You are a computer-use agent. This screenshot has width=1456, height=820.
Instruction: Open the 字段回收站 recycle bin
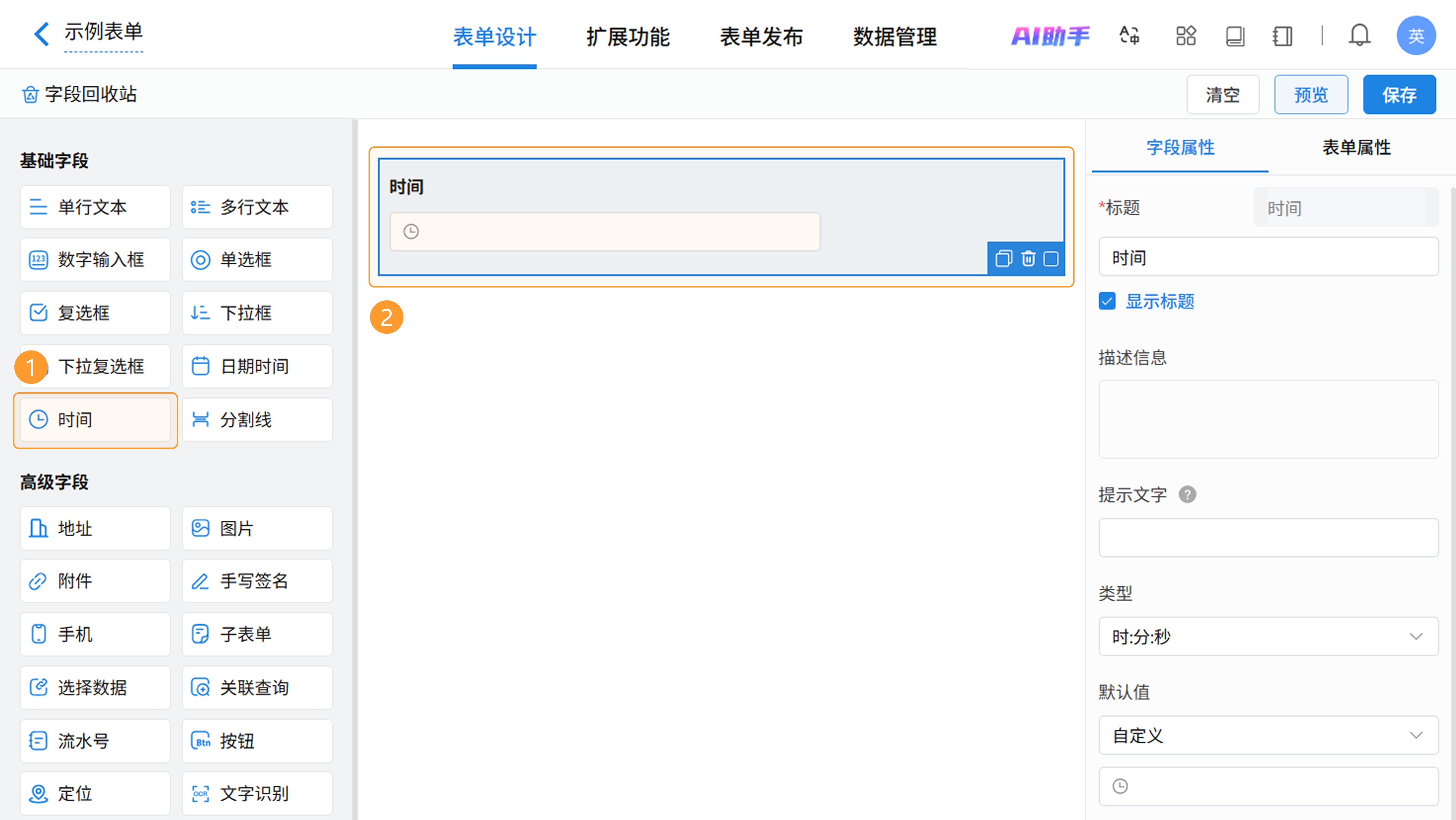pyautogui.click(x=79, y=94)
